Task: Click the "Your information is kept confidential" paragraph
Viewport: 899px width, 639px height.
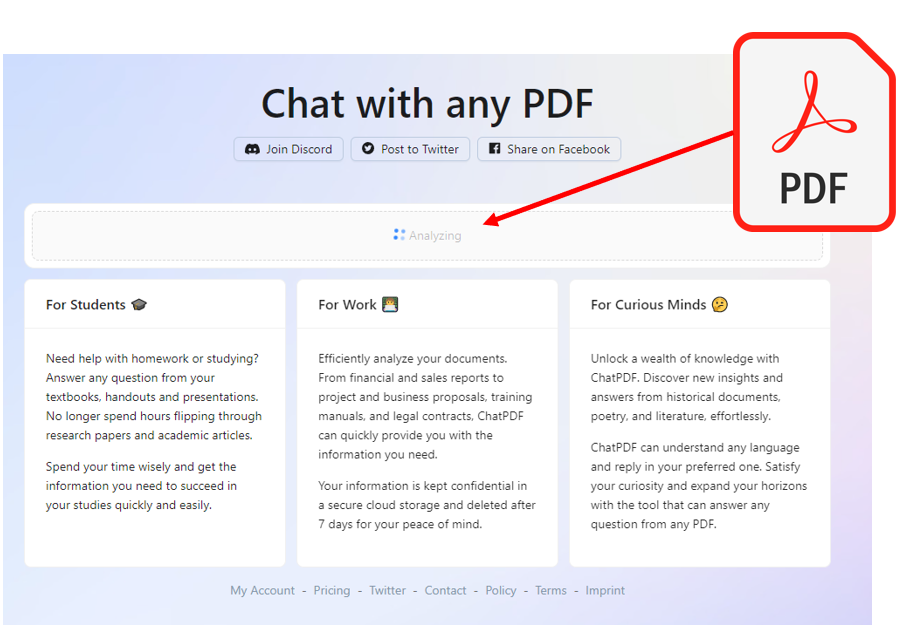Action: [427, 504]
